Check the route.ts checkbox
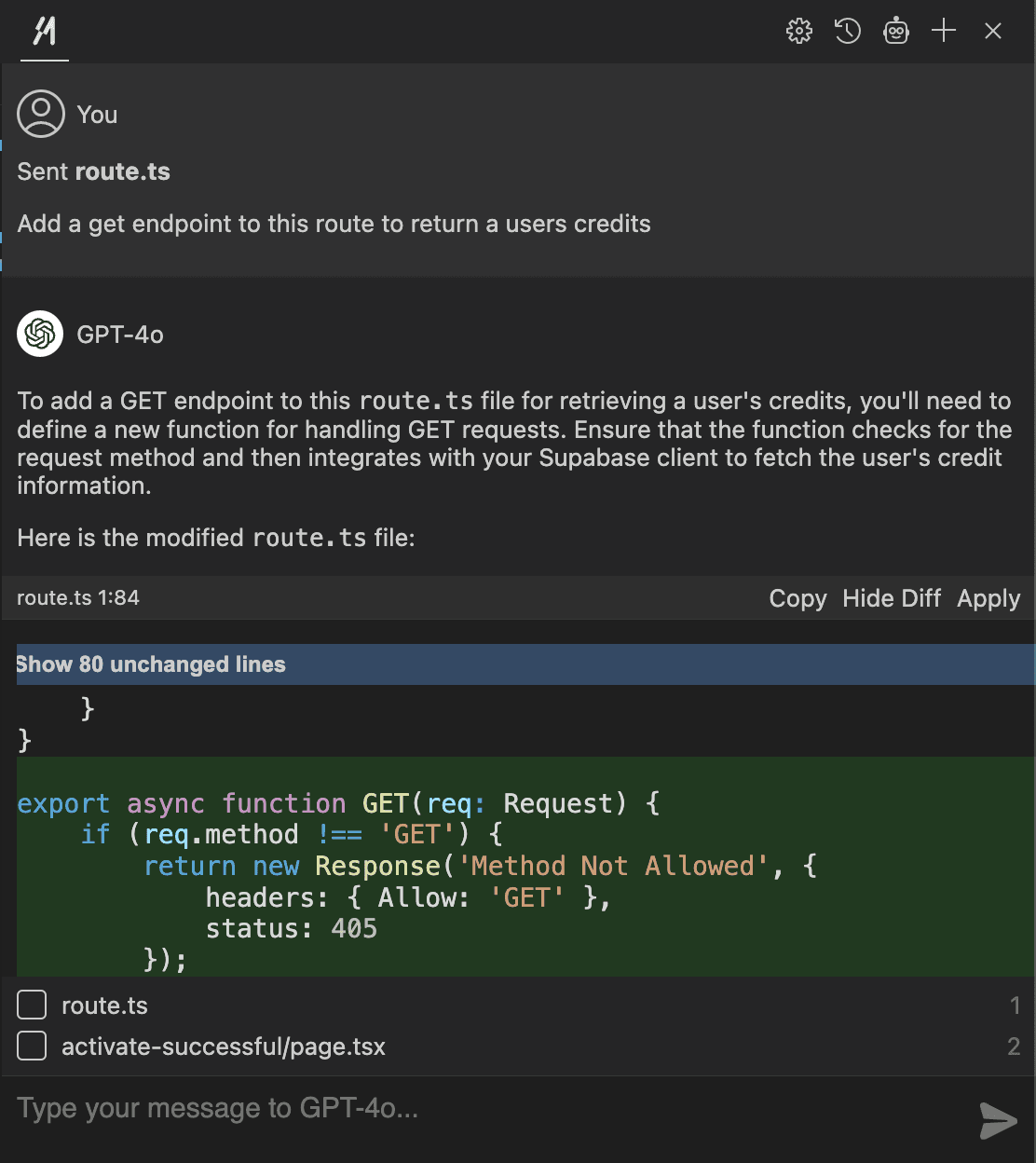 tap(32, 1005)
